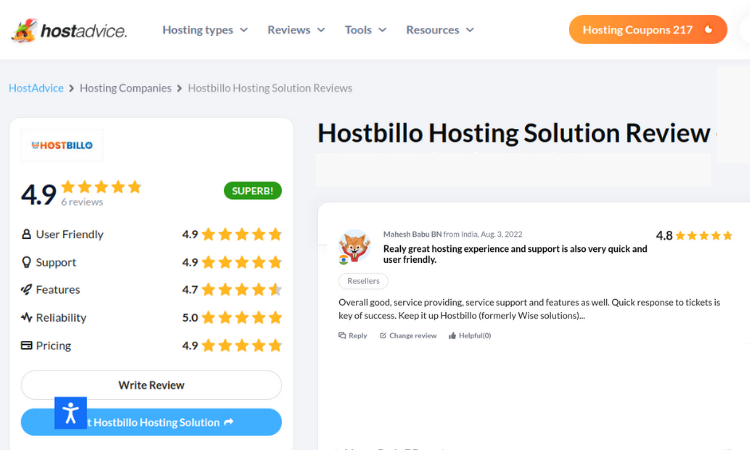Click the Reliability 5.0 stars
Screen dimensions: 750x450
242,318
